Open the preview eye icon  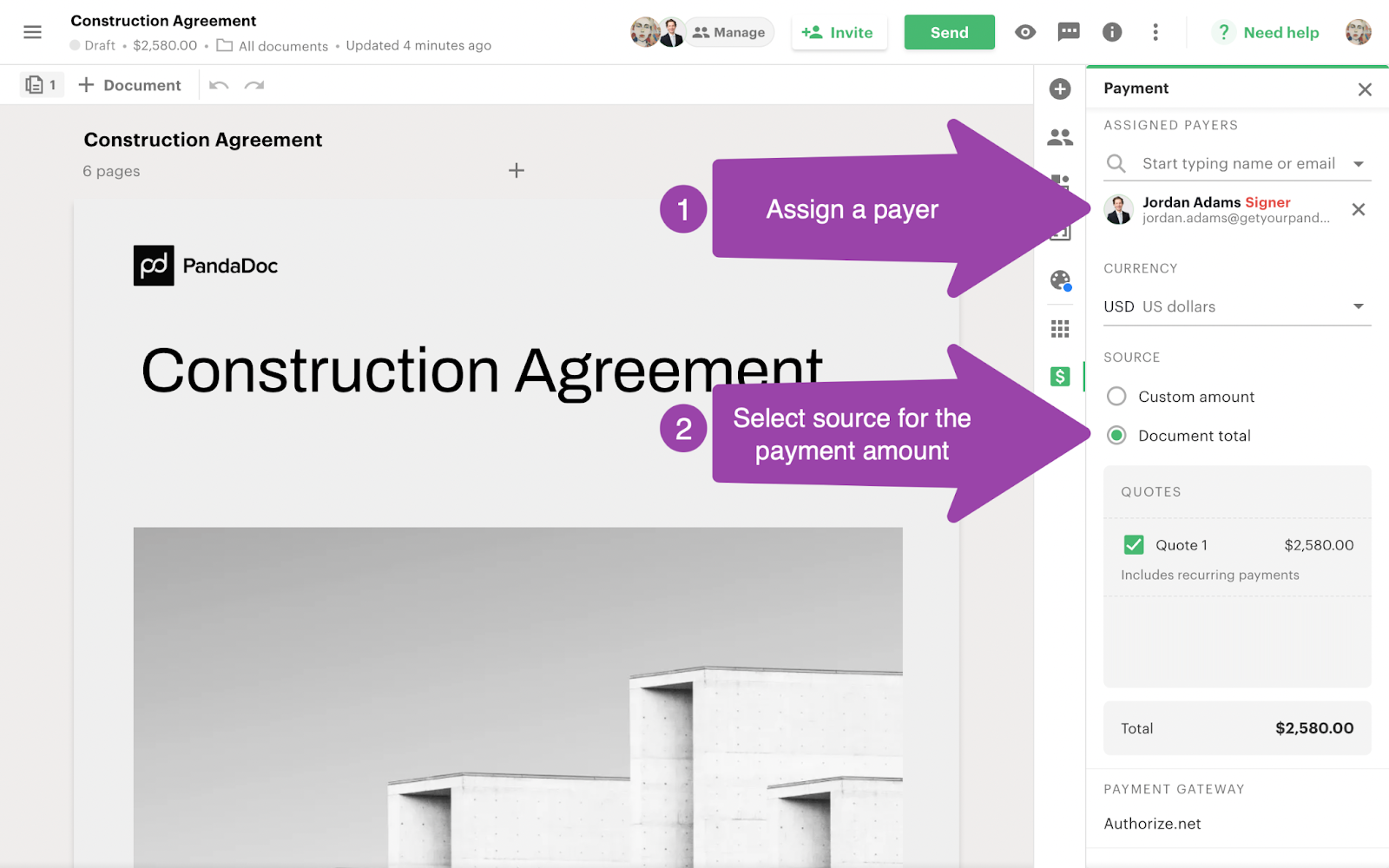tap(1025, 33)
